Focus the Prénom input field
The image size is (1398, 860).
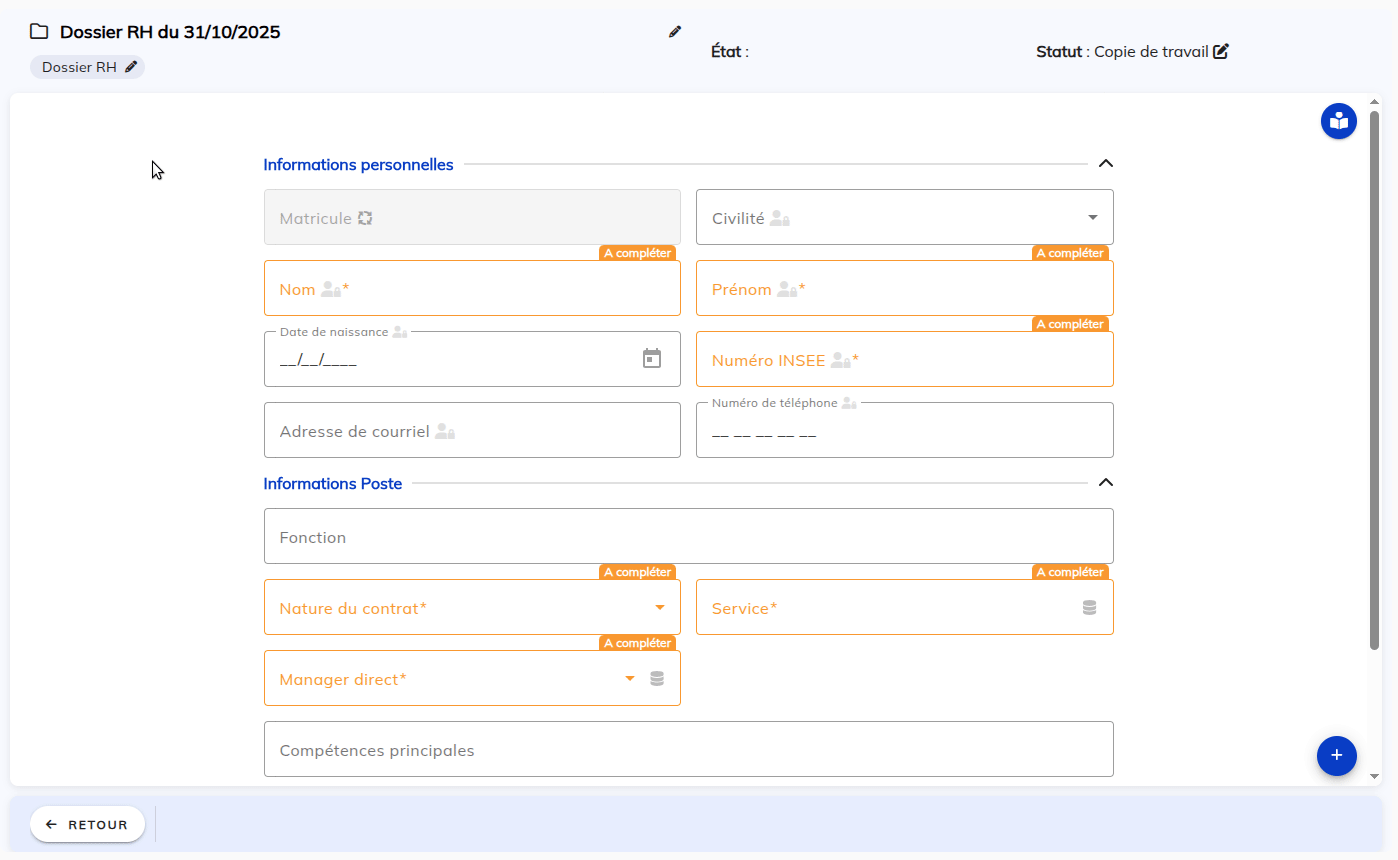tap(904, 290)
